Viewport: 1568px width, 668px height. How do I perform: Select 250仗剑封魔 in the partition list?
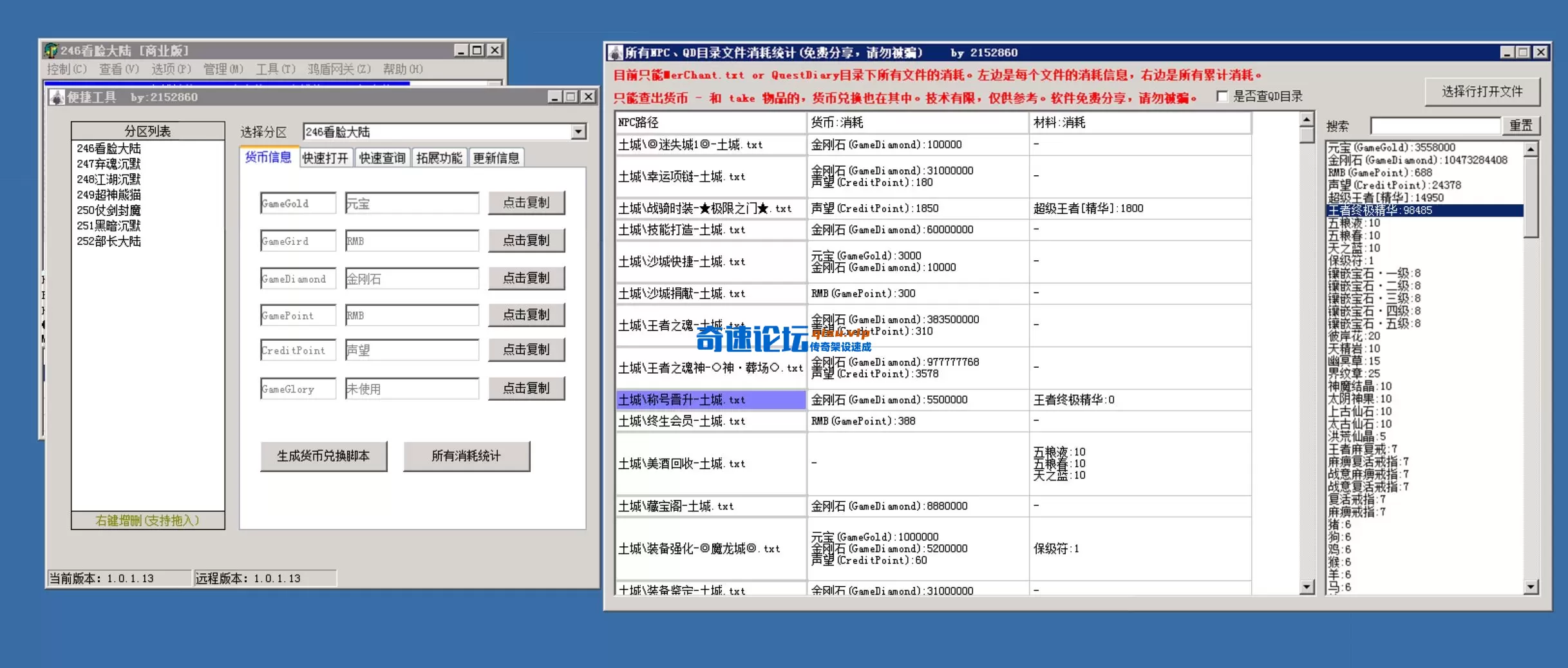click(x=109, y=210)
